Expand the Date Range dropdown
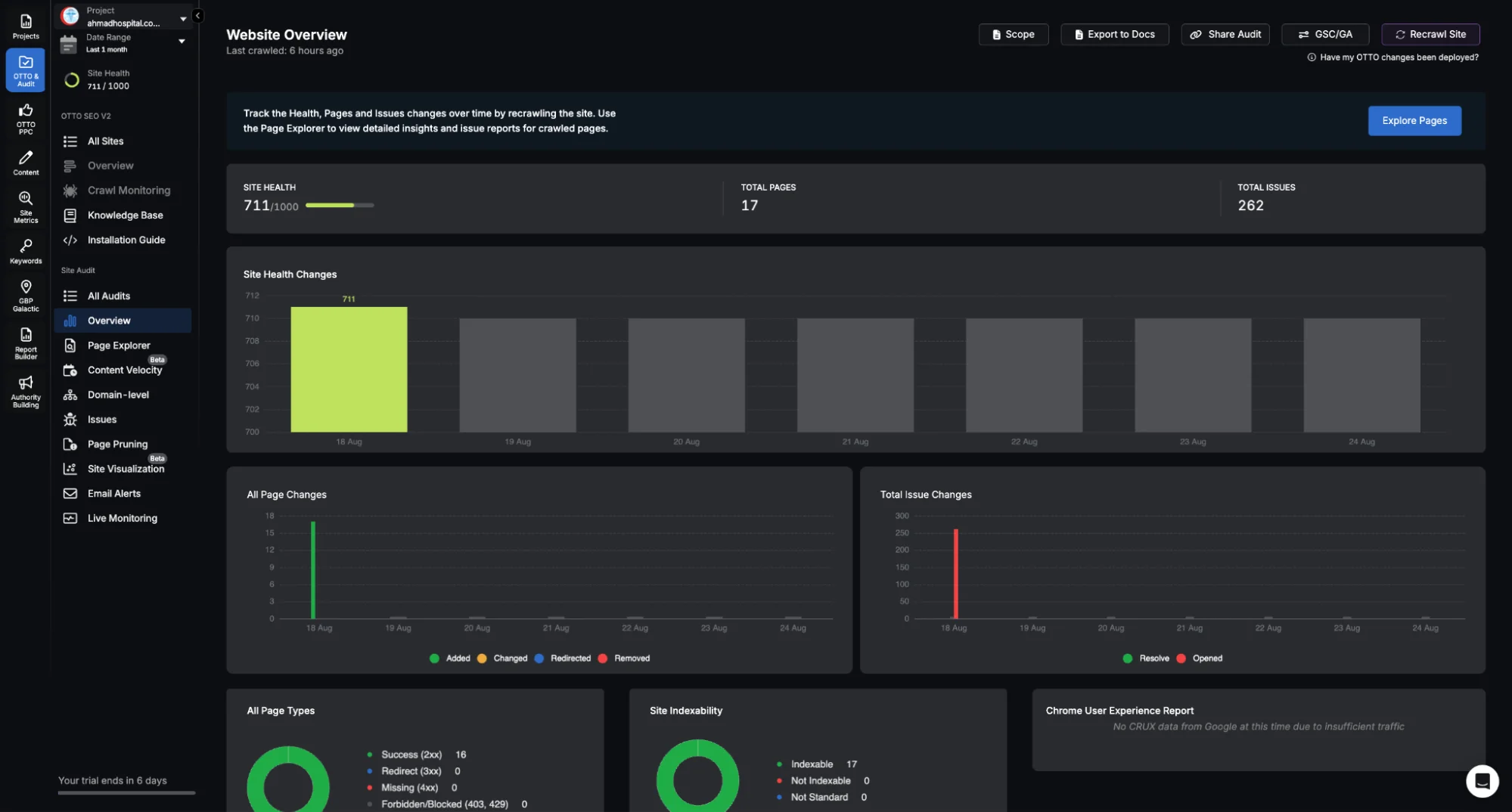This screenshot has width=1512, height=812. point(182,42)
